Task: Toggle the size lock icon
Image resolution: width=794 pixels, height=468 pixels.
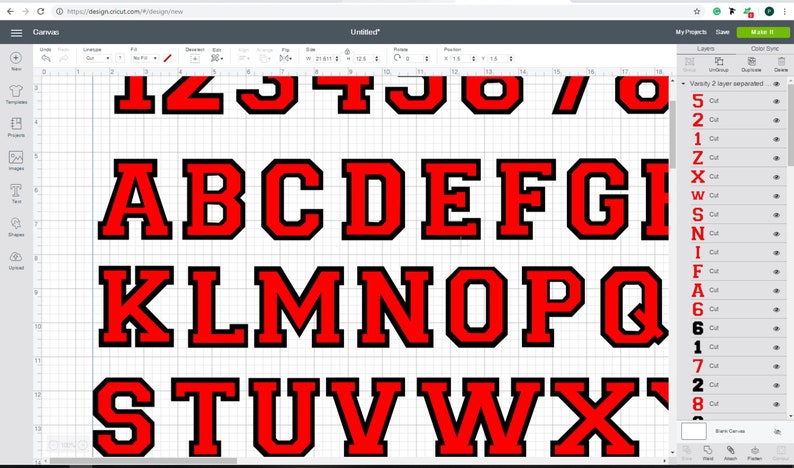Action: (347, 52)
